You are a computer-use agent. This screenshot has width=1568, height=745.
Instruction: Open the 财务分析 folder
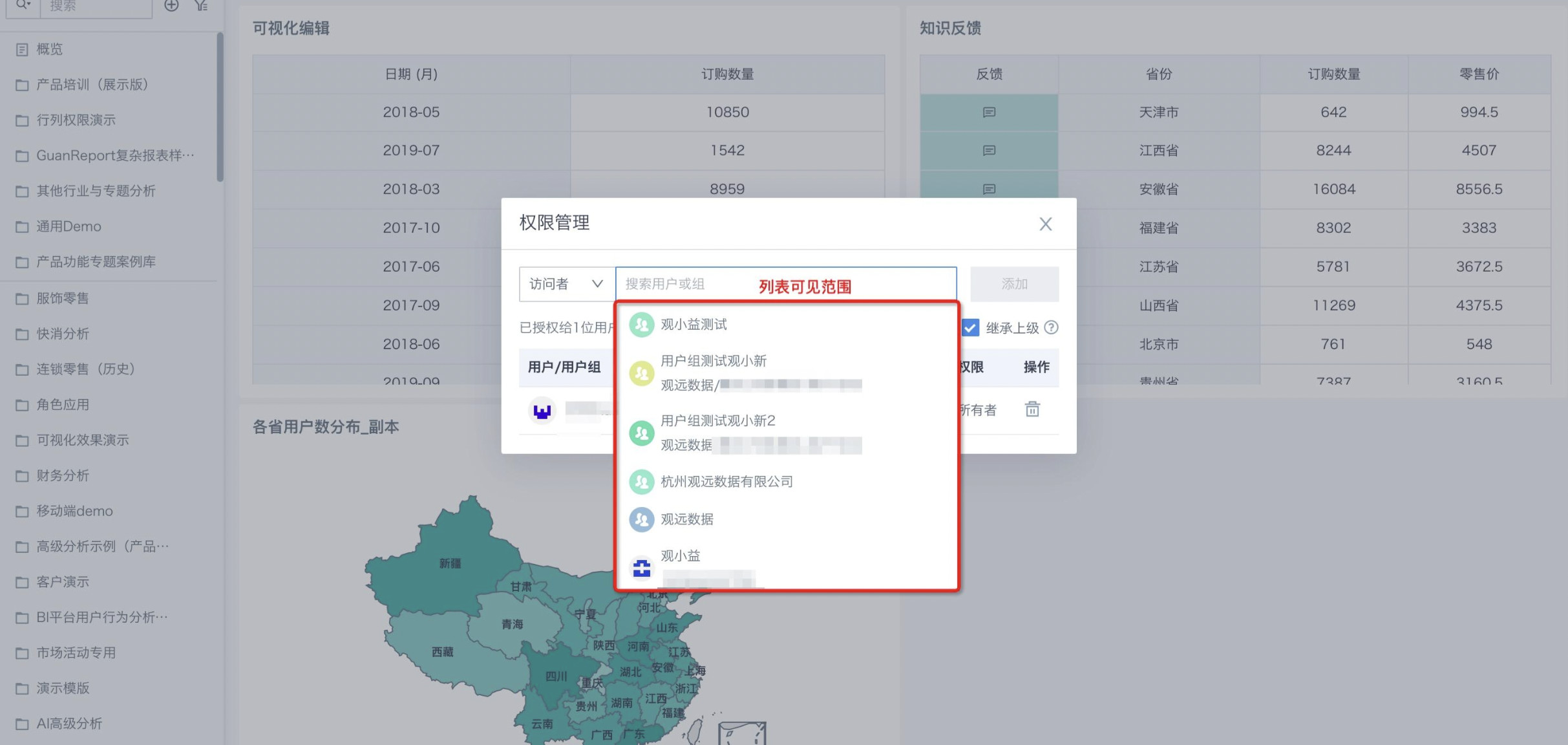point(63,475)
